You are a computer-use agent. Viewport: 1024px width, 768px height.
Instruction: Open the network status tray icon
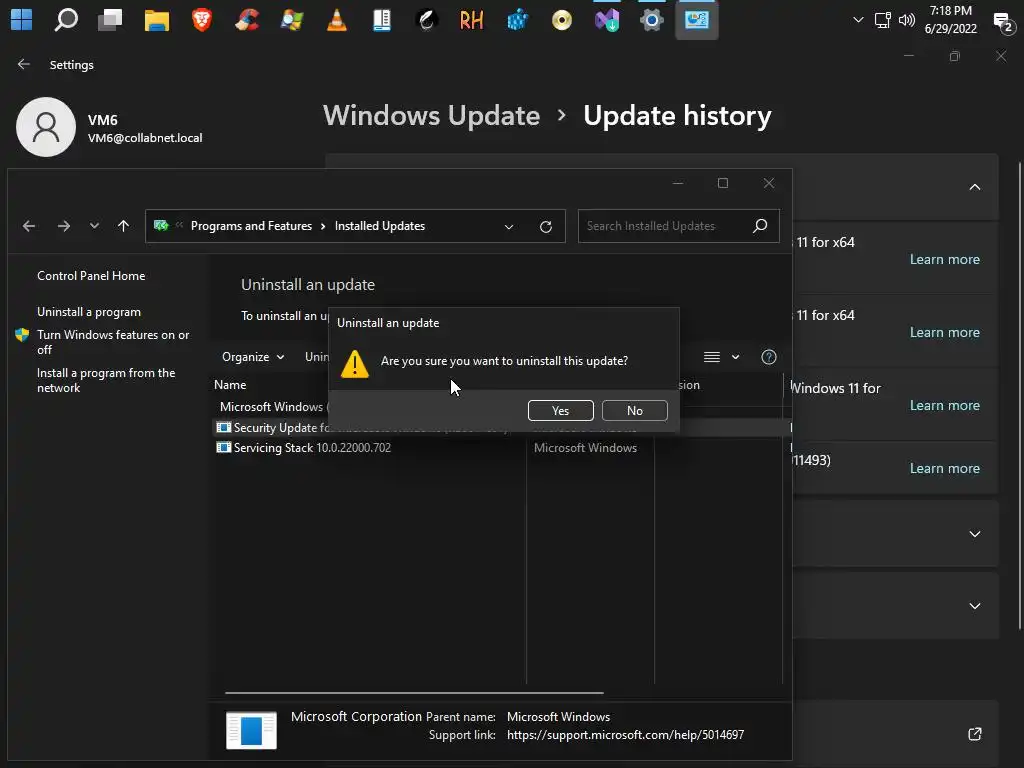pos(883,20)
